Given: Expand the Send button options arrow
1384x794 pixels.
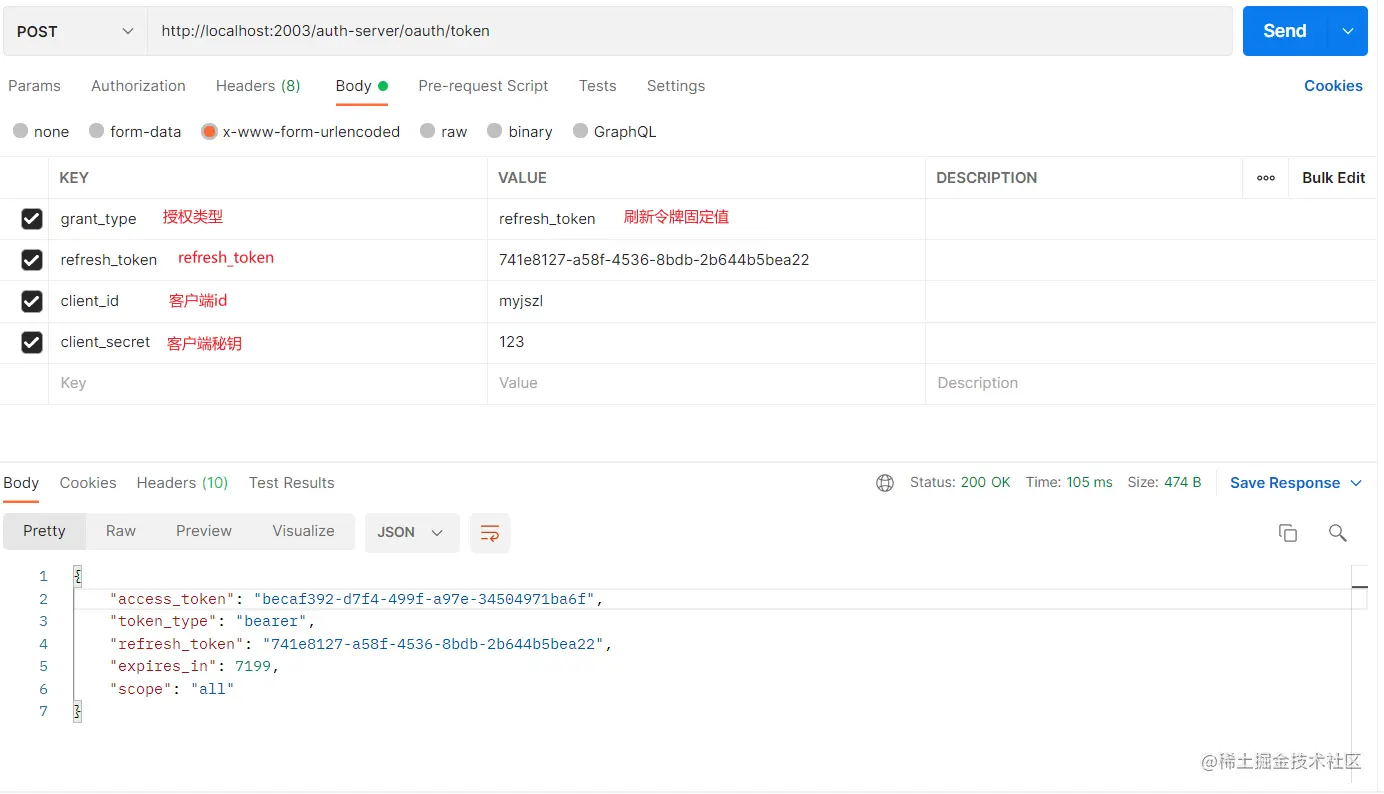Looking at the screenshot, I should (1347, 31).
